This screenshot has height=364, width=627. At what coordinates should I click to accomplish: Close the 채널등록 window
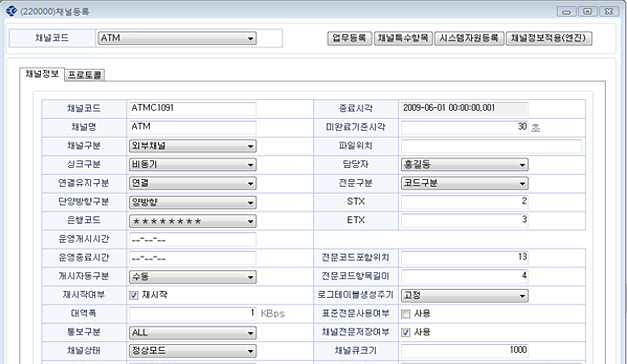[x=609, y=12]
